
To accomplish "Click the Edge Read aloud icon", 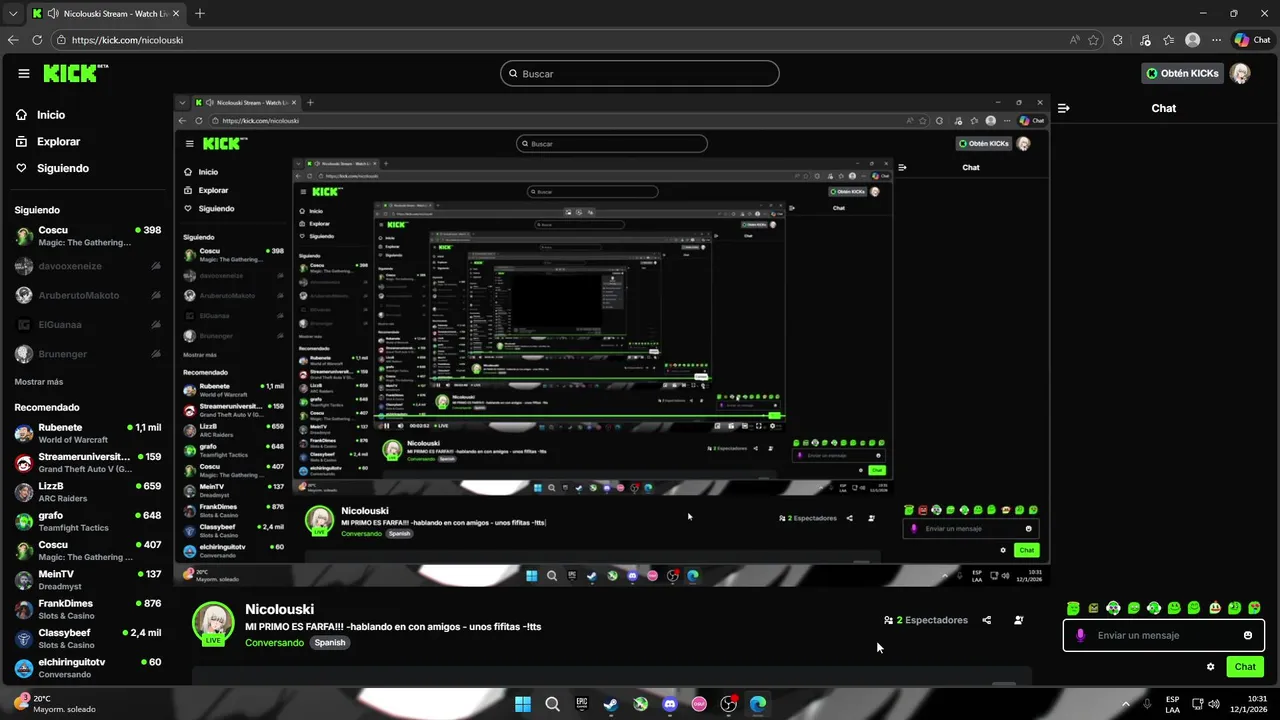I will (1075, 40).
